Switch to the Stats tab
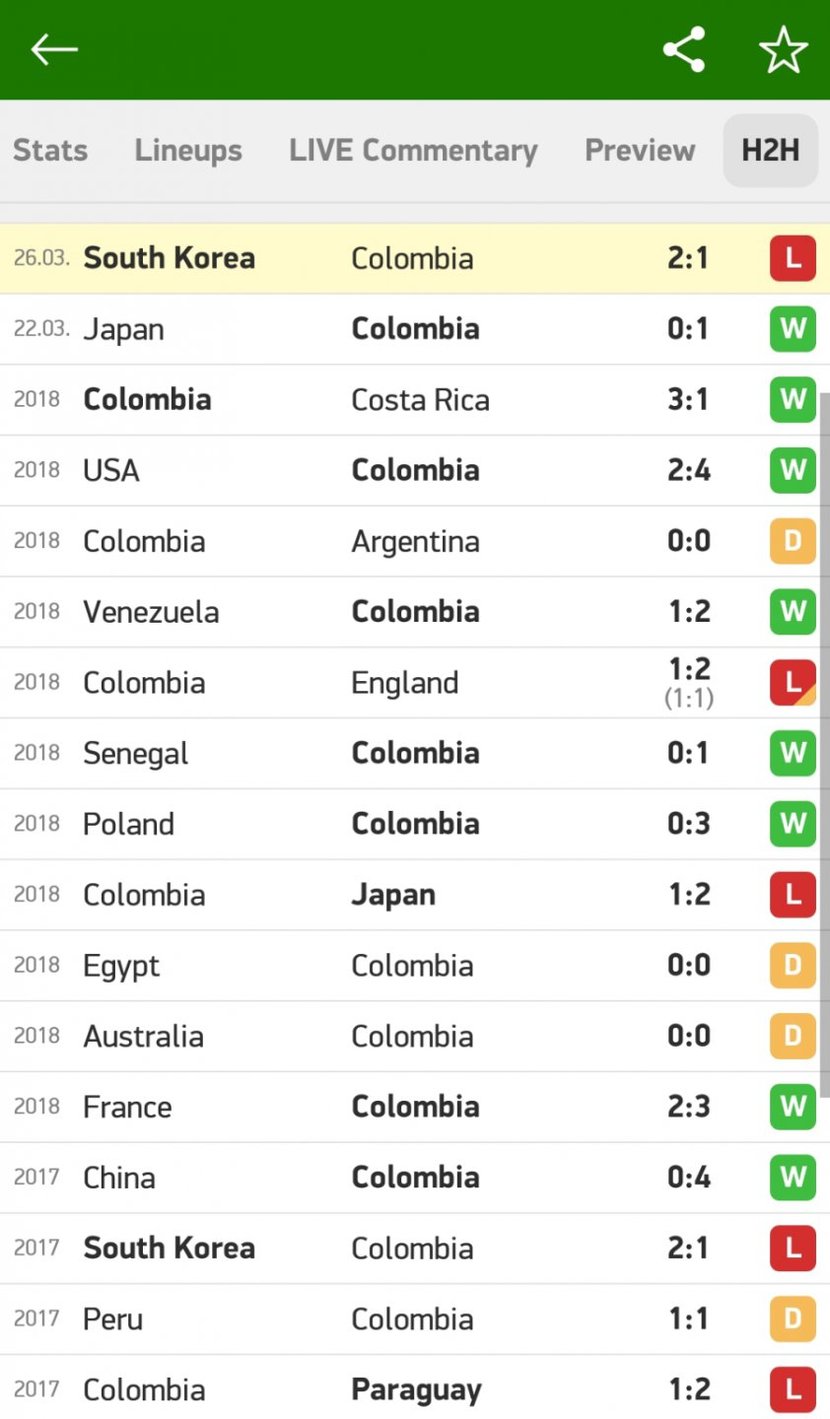Image resolution: width=830 pixels, height=1419 pixels. pos(50,150)
